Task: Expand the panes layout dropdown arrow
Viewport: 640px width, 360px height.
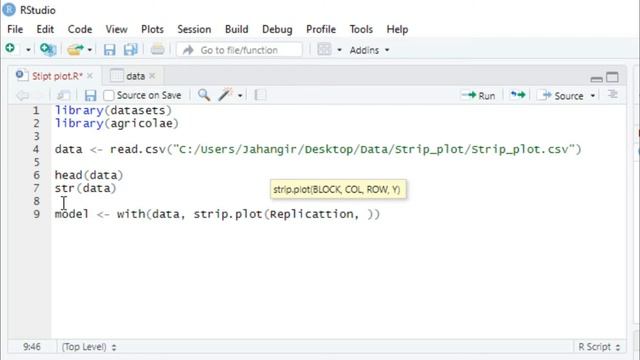Action: tap(339, 50)
